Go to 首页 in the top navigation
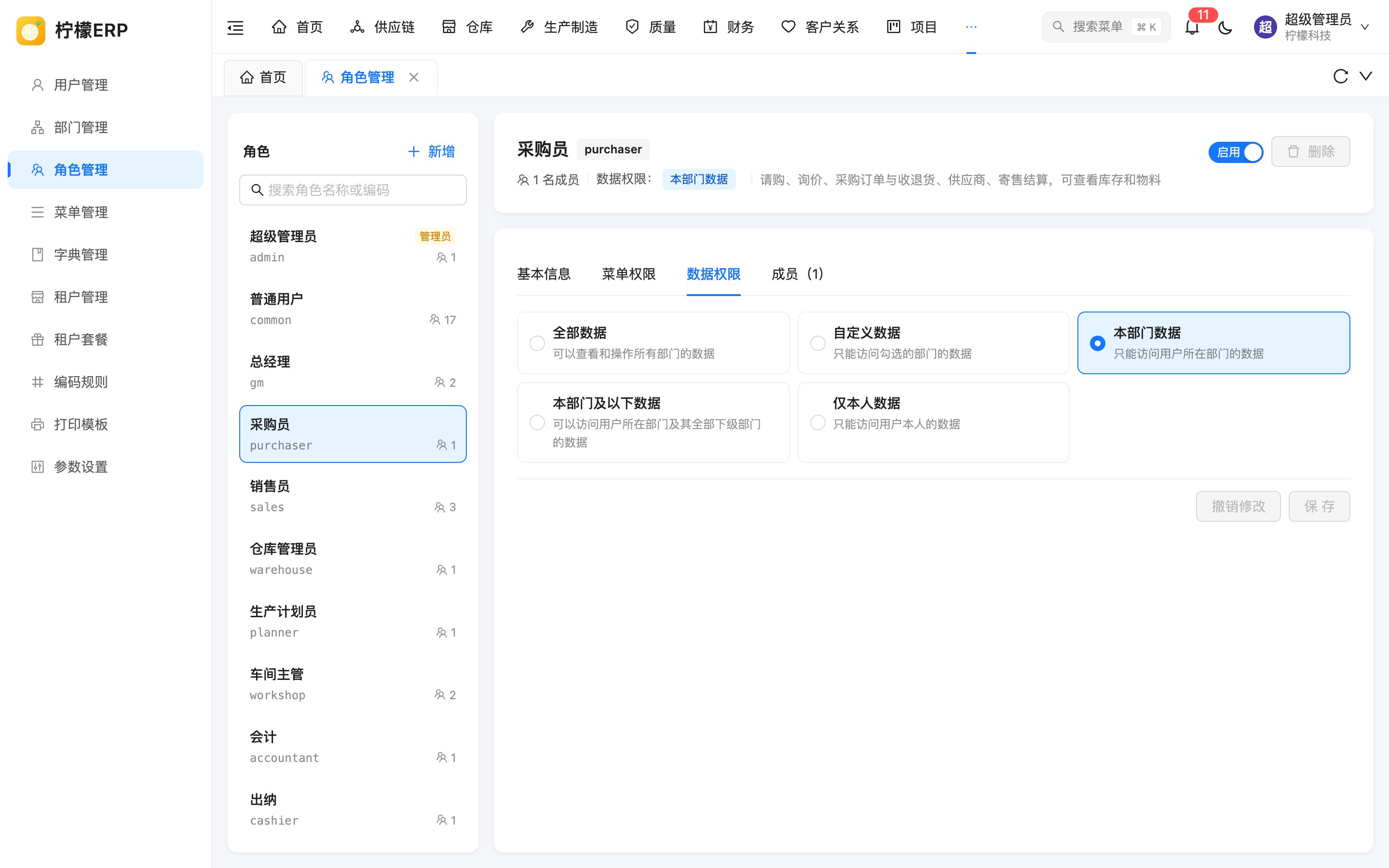The height and width of the screenshot is (868, 1389). pyautogui.click(x=297, y=27)
